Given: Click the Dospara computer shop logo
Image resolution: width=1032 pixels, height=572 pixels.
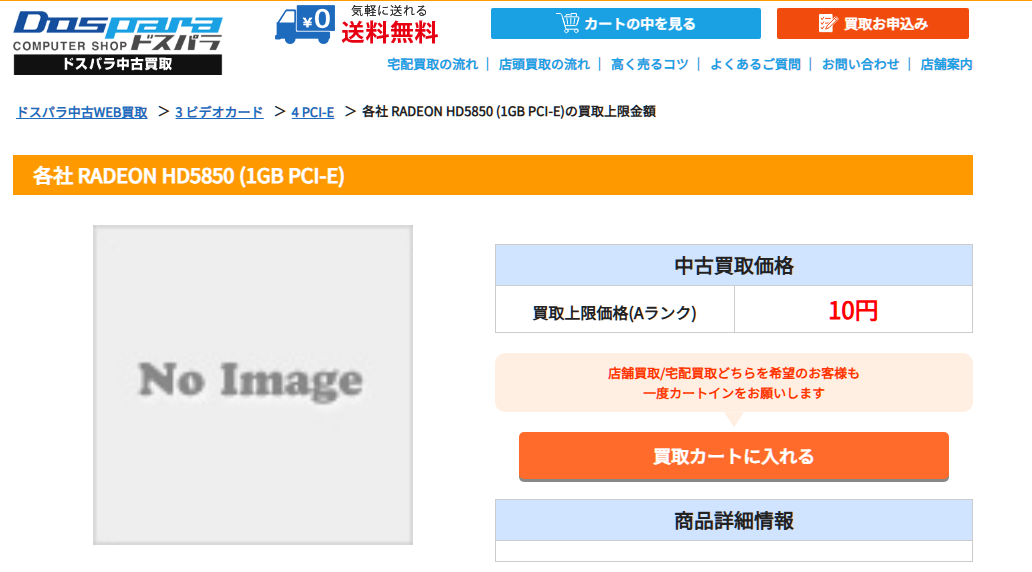Looking at the screenshot, I should coord(117,30).
